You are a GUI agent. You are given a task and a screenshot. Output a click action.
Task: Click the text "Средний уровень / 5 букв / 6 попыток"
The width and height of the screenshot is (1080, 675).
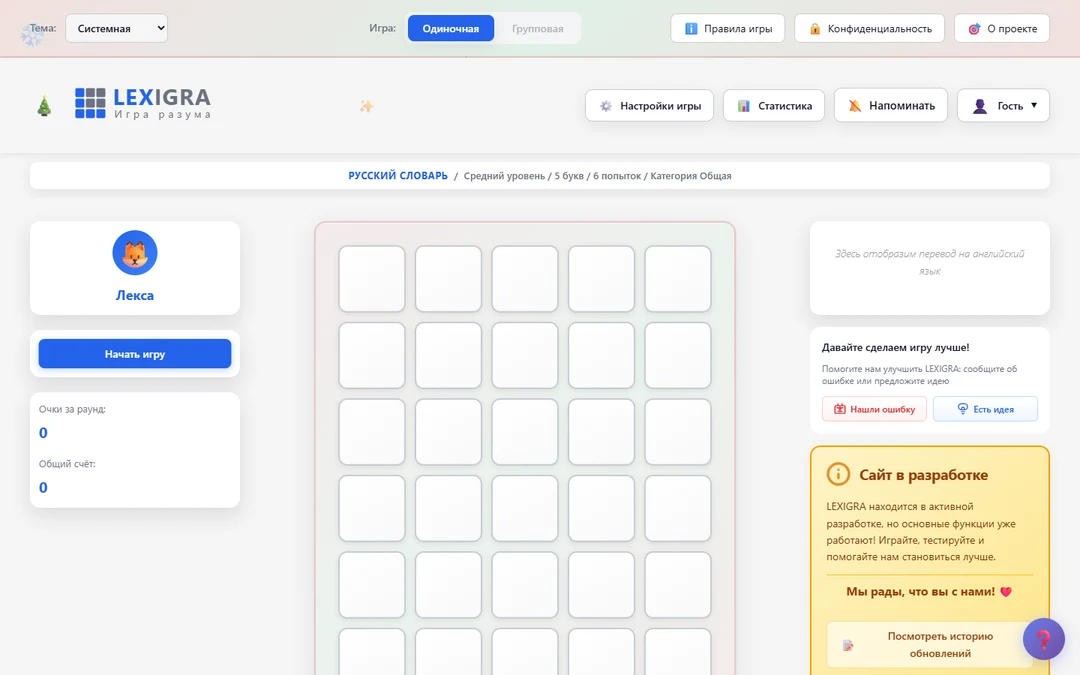(552, 176)
